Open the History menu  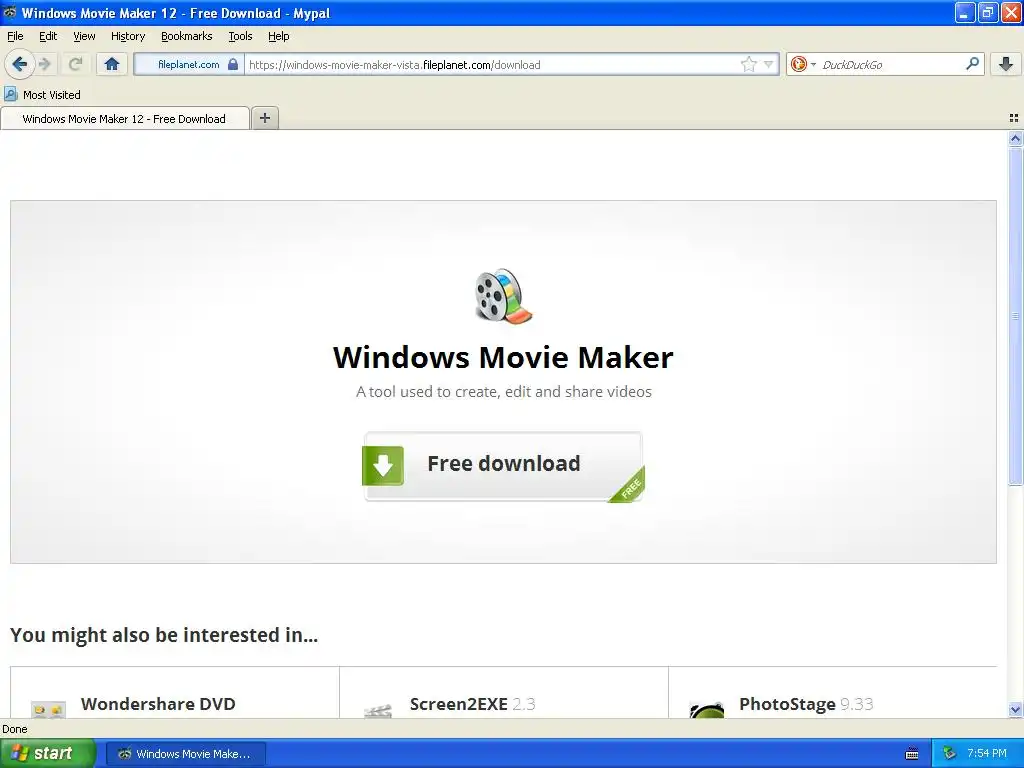click(128, 36)
